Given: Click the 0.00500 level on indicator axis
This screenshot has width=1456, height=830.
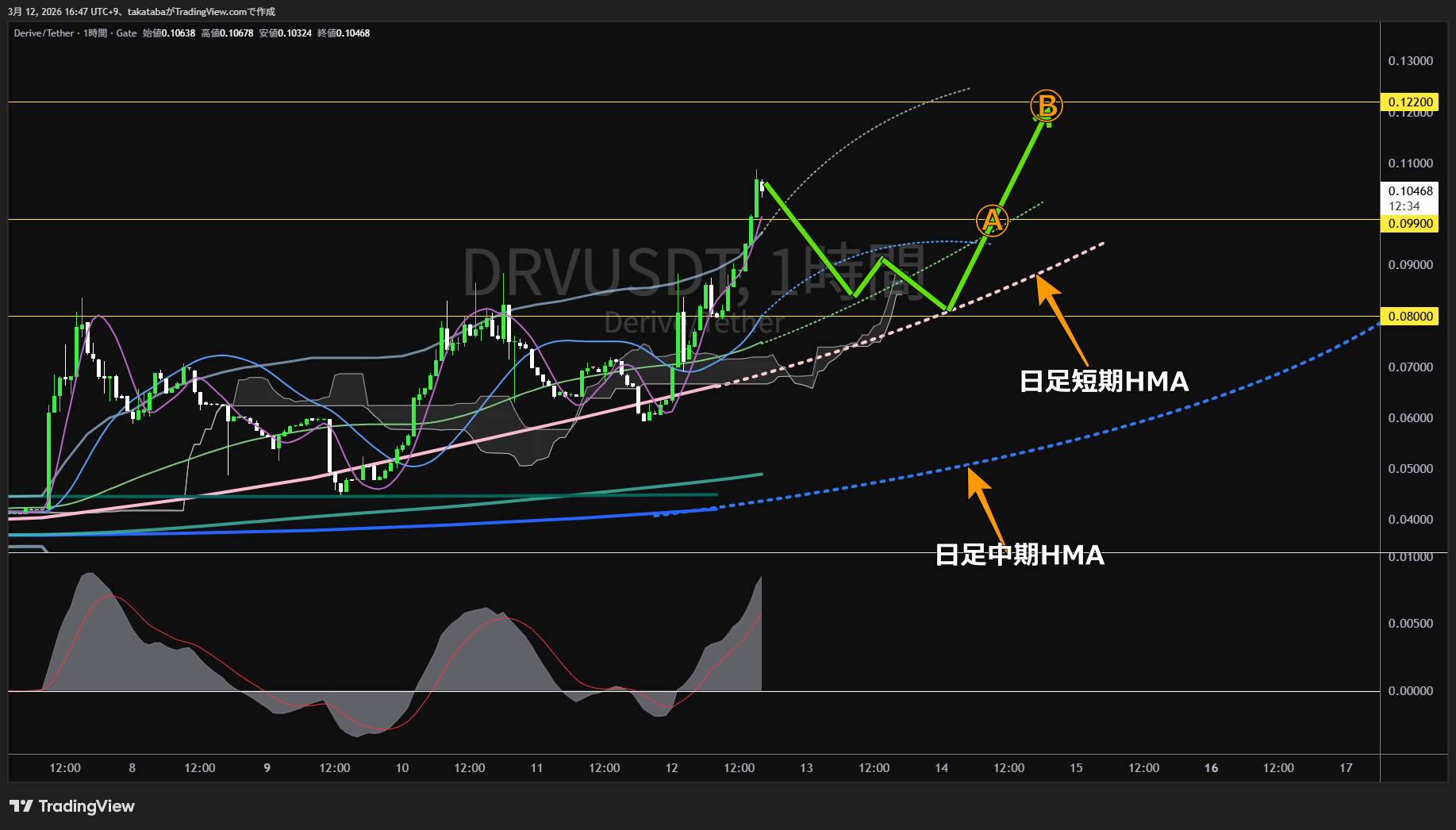Looking at the screenshot, I should coord(1410,624).
